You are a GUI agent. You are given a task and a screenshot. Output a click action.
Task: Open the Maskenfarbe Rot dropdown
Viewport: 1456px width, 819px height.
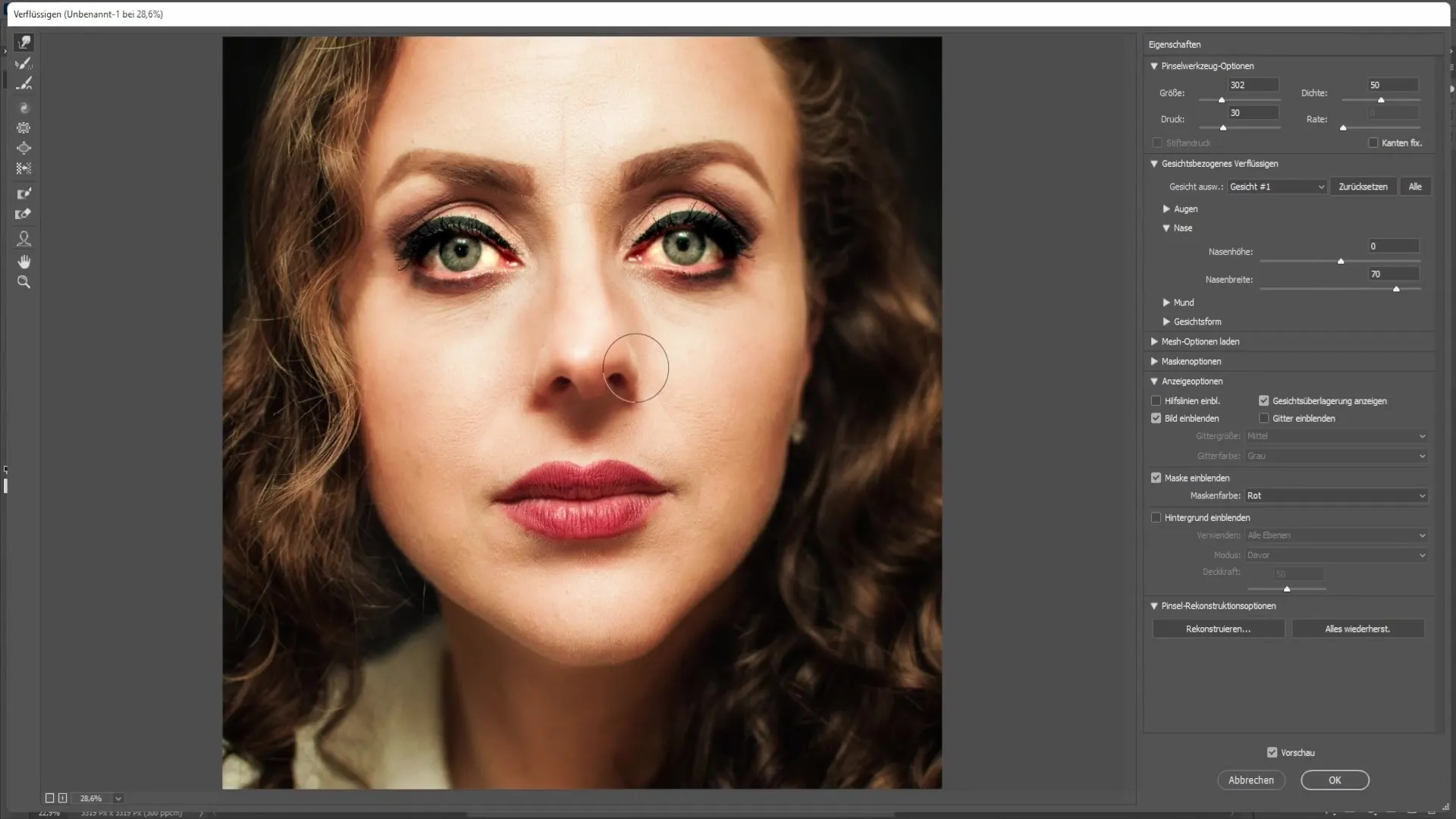1337,496
